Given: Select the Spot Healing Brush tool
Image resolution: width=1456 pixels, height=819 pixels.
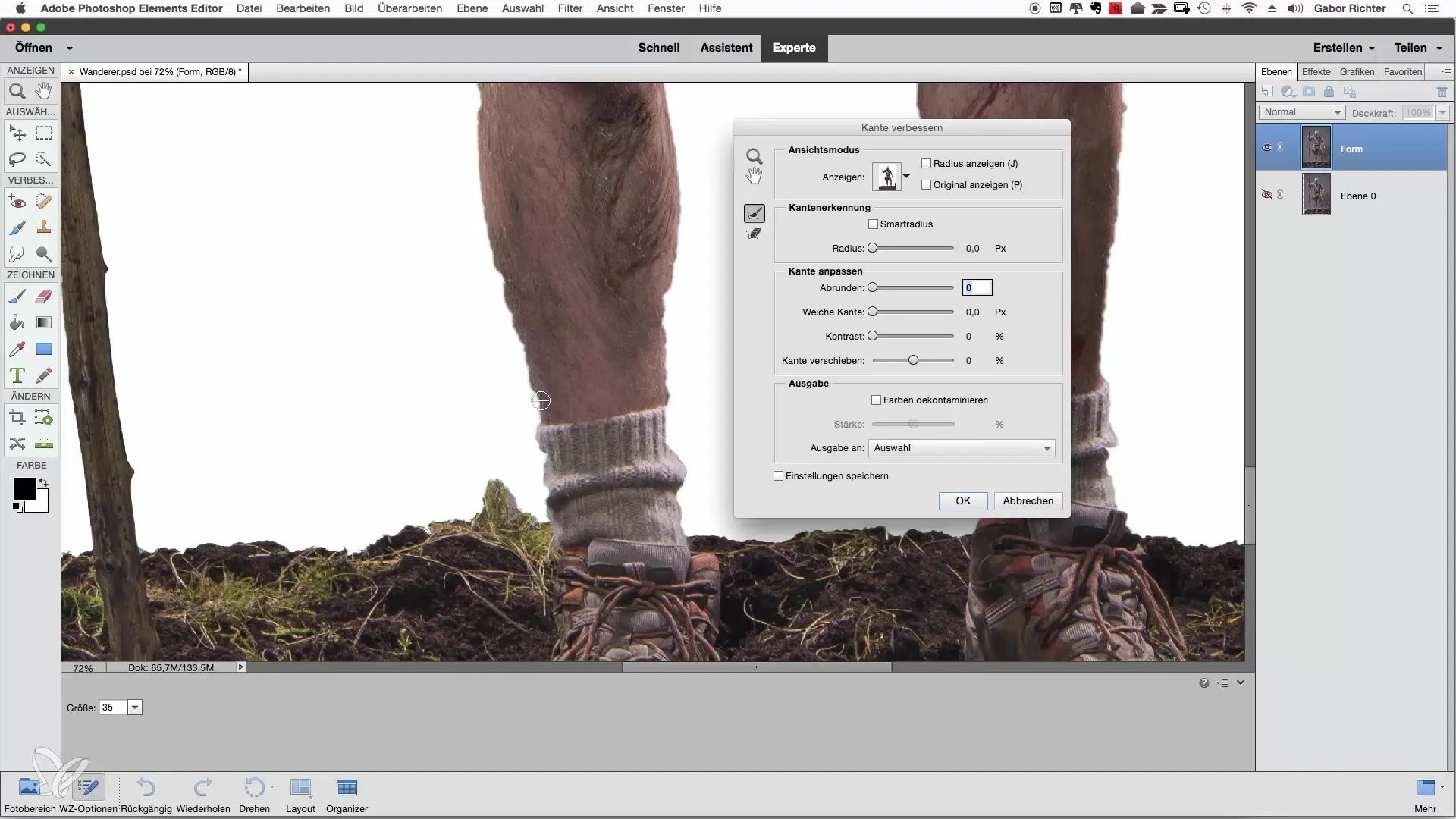Looking at the screenshot, I should pyautogui.click(x=44, y=202).
